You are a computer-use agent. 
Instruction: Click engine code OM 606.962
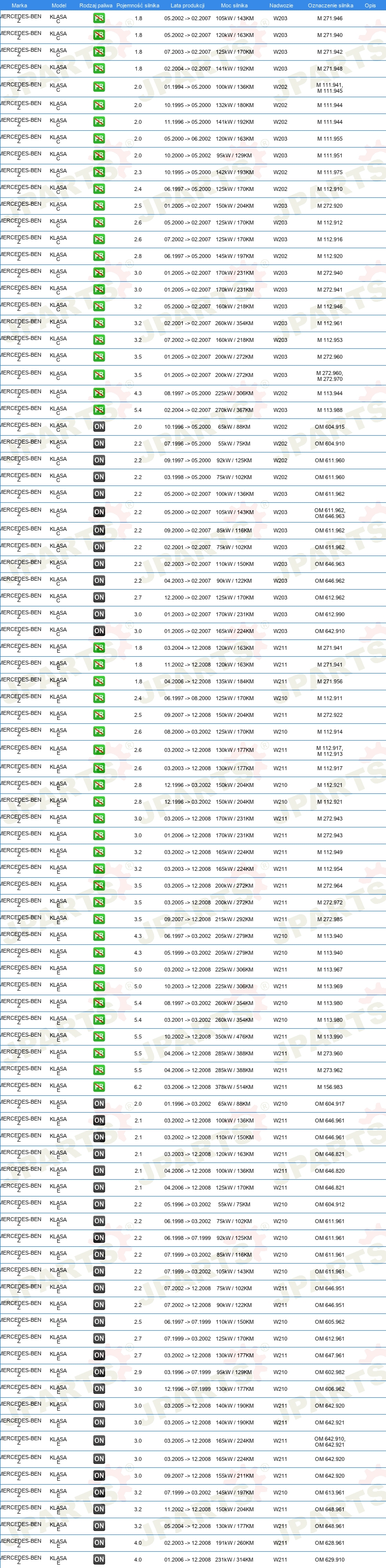329,1388
